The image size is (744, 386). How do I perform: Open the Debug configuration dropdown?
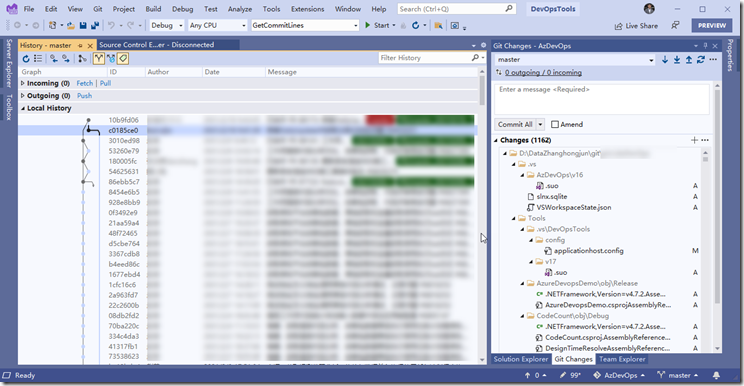(167, 25)
